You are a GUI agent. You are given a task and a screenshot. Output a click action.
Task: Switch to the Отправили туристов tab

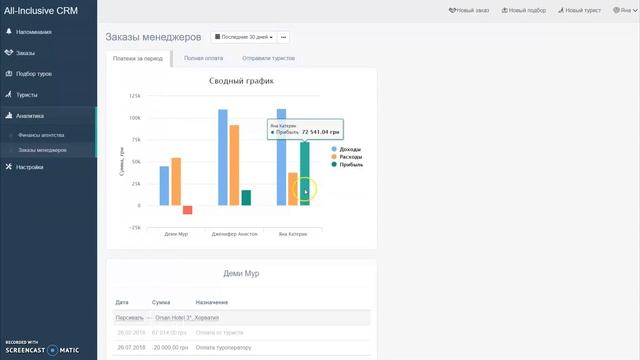click(x=268, y=58)
